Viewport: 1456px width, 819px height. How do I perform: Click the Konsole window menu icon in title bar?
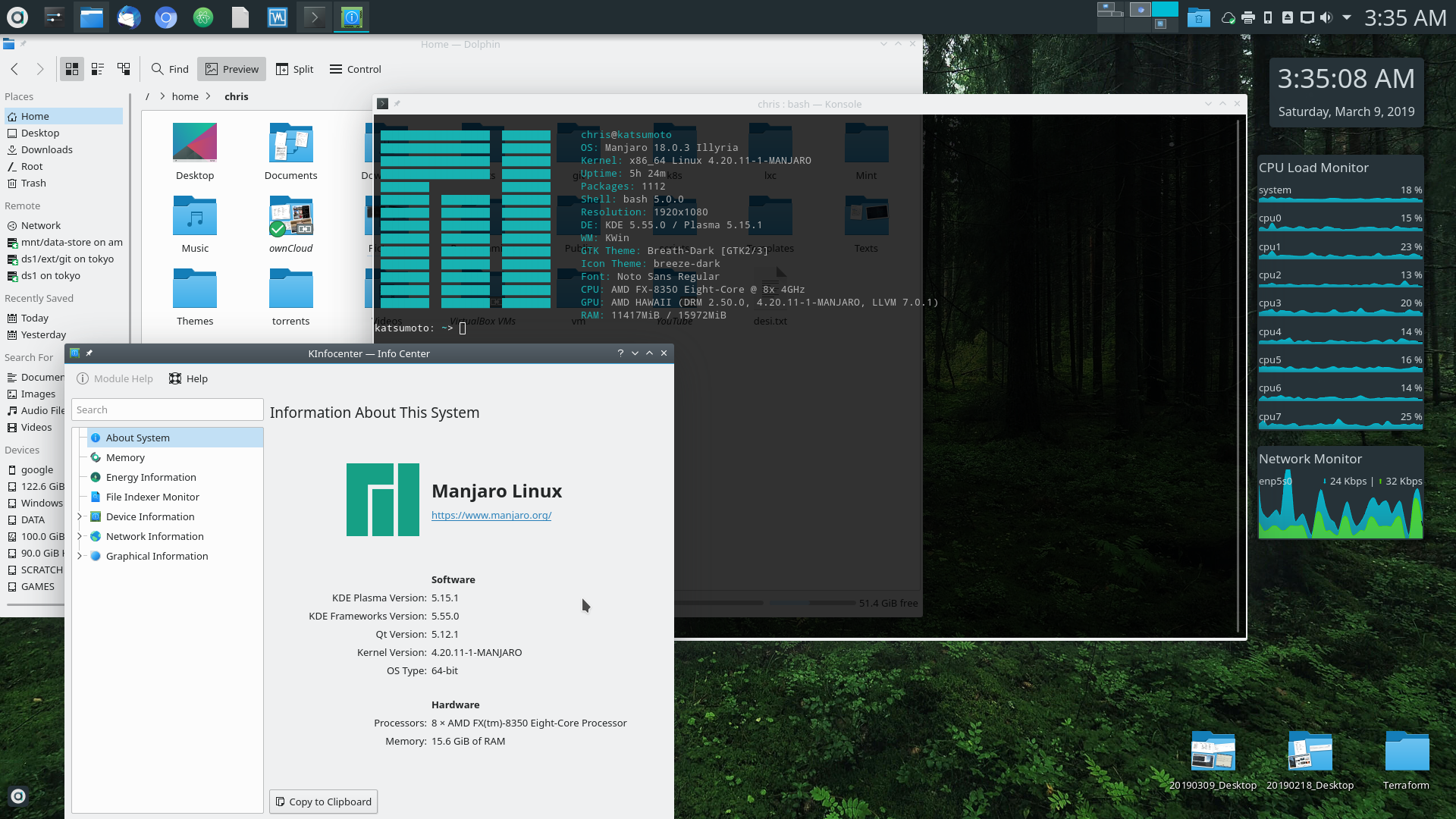point(382,104)
